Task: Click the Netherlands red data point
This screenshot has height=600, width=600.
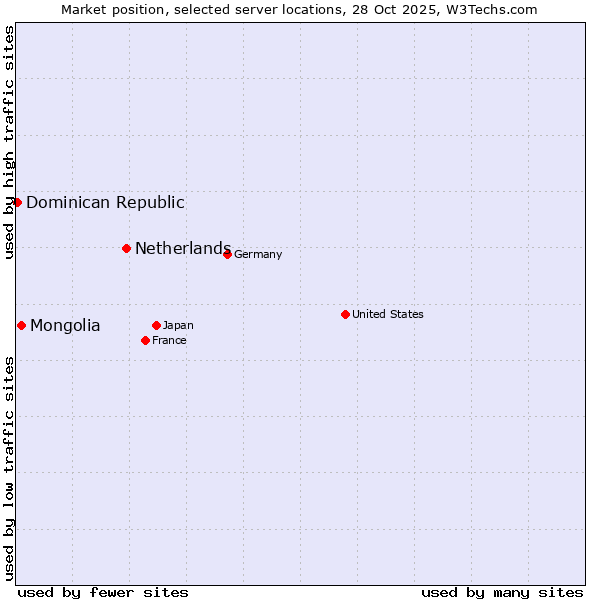Action: coord(126,248)
